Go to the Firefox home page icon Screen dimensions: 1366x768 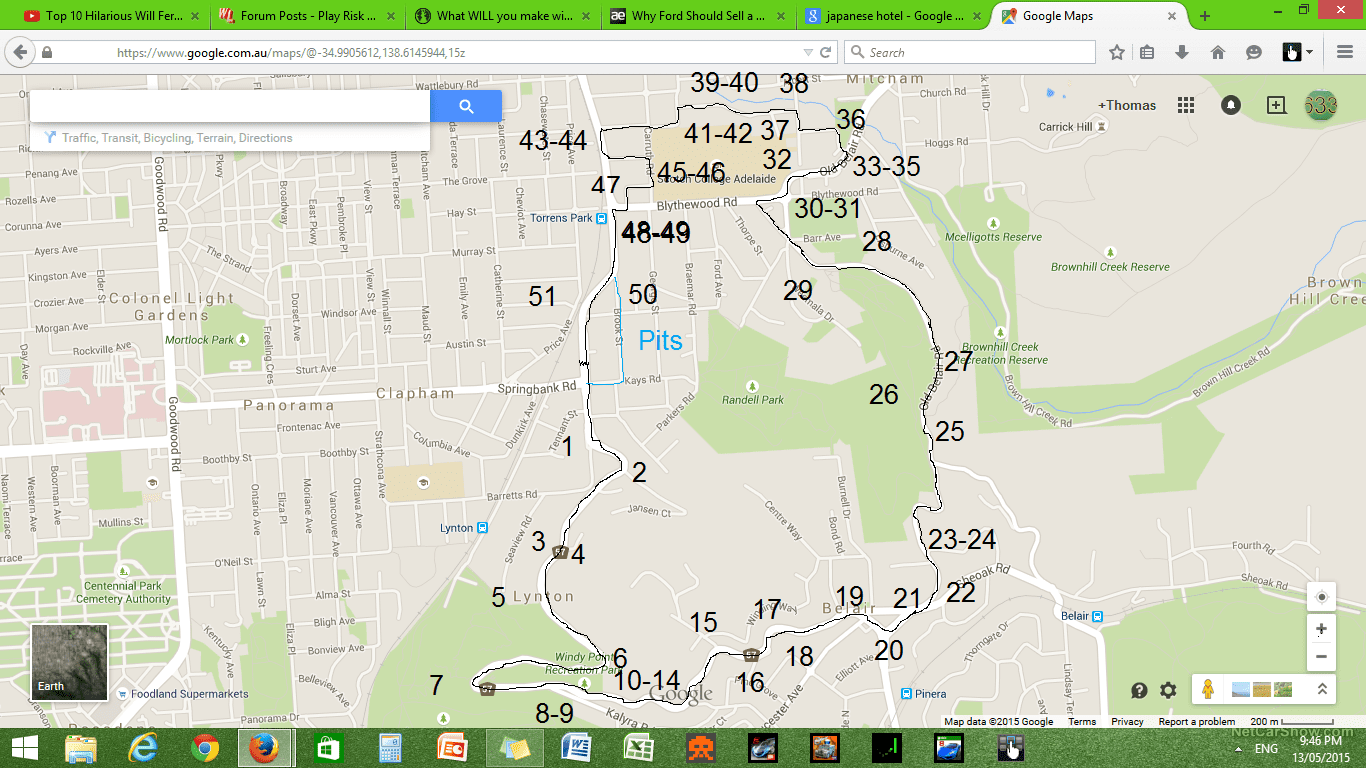[1218, 53]
